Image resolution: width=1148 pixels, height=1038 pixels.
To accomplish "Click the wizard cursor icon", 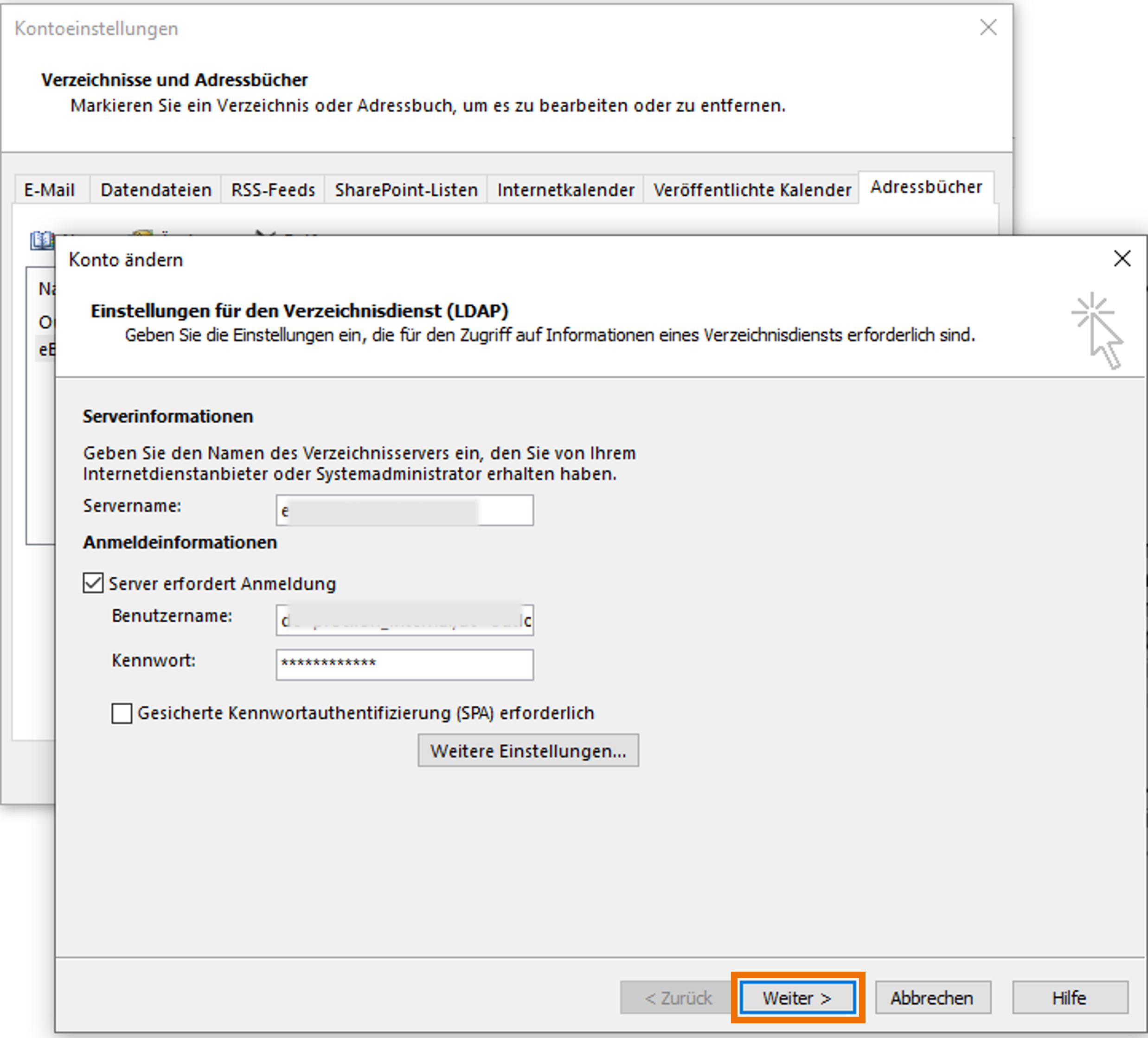I will coord(1097,330).
